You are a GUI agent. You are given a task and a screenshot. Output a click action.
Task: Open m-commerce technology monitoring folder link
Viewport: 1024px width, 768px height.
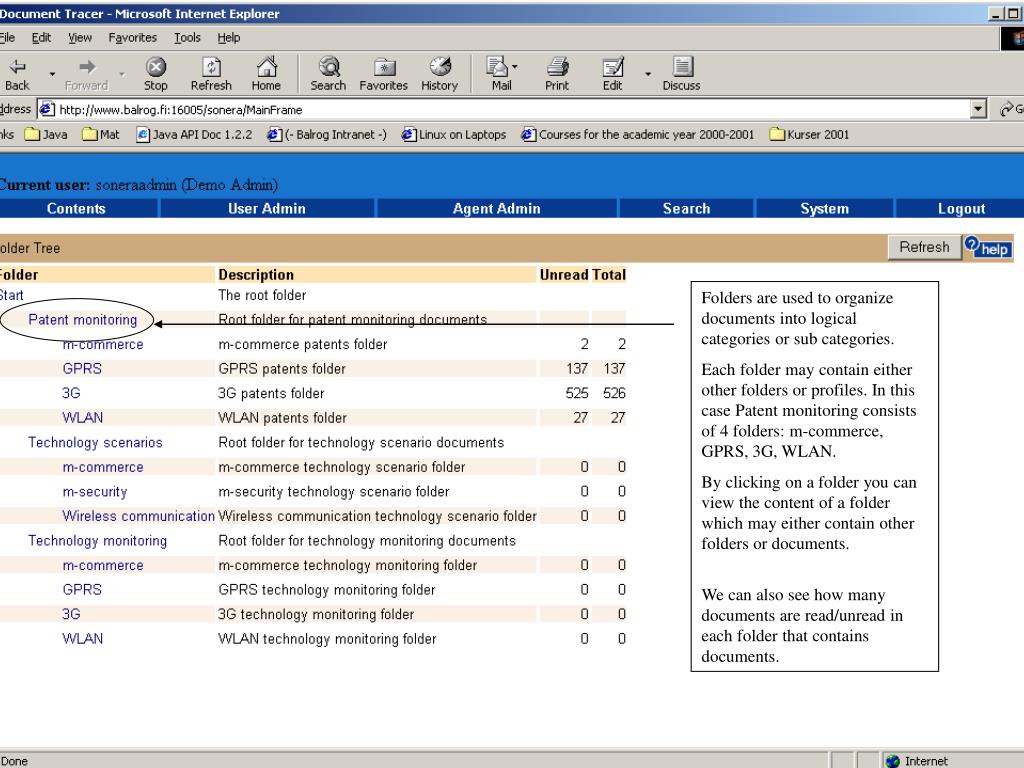(103, 565)
